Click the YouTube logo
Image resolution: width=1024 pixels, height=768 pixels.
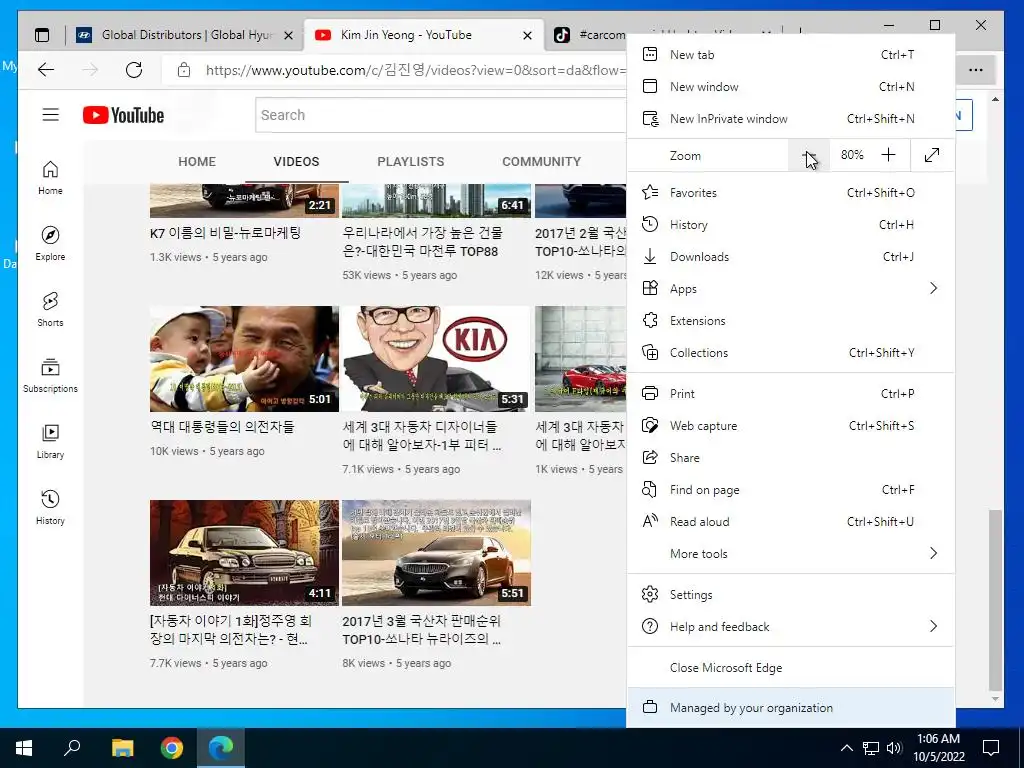point(123,115)
